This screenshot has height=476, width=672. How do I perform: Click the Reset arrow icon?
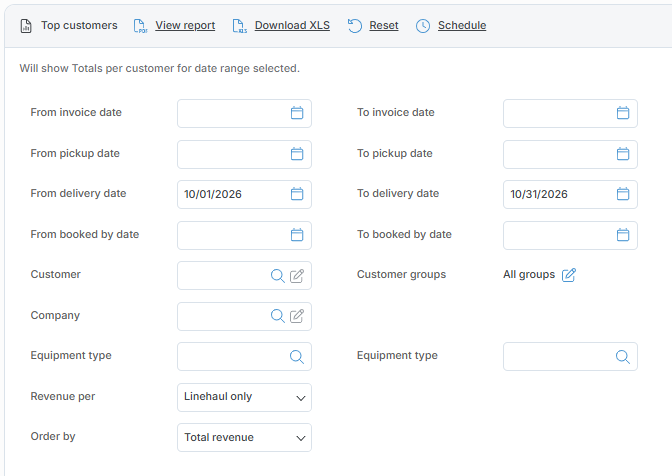click(354, 26)
